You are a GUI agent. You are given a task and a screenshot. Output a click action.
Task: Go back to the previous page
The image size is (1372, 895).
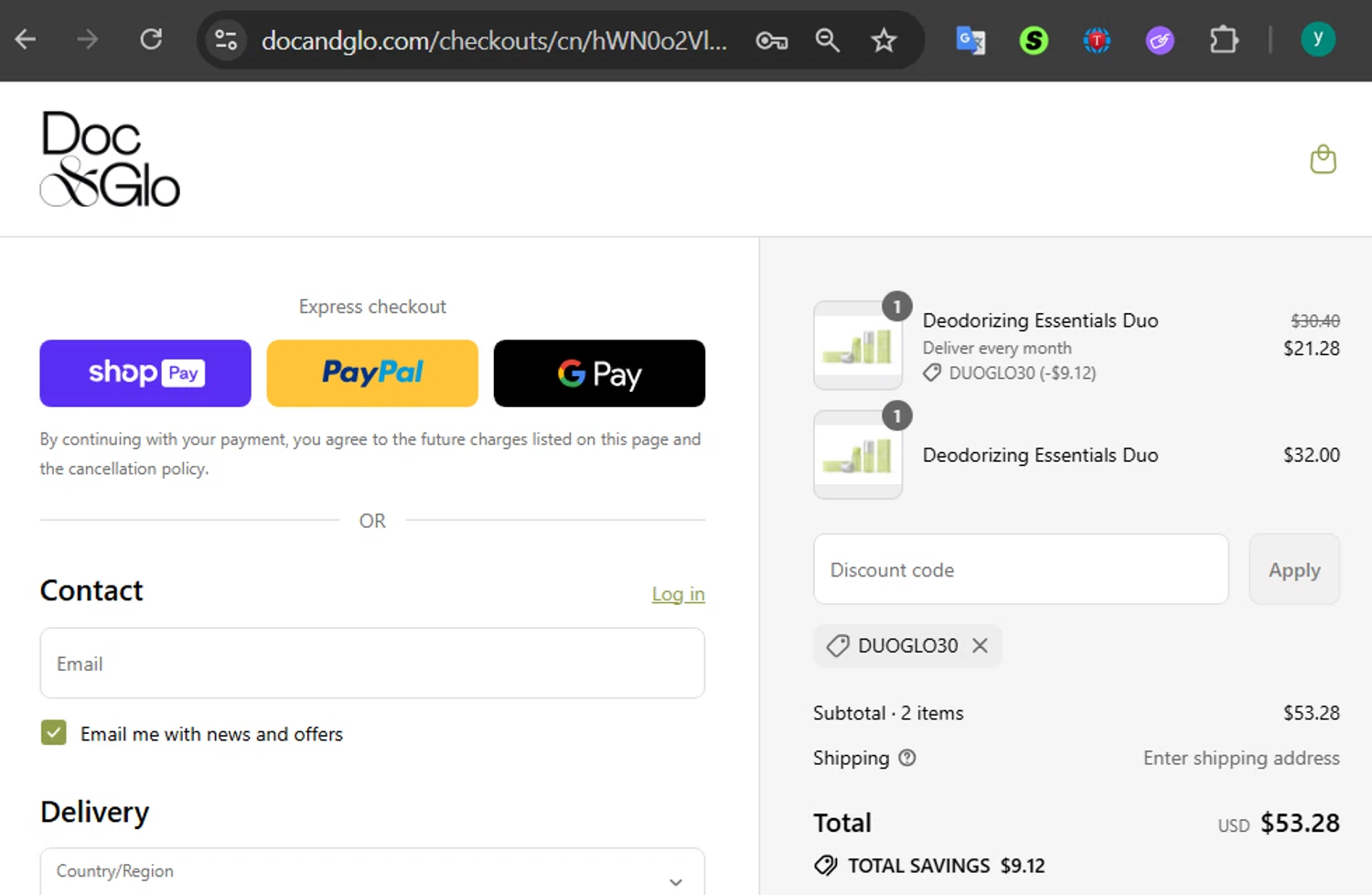(26, 39)
